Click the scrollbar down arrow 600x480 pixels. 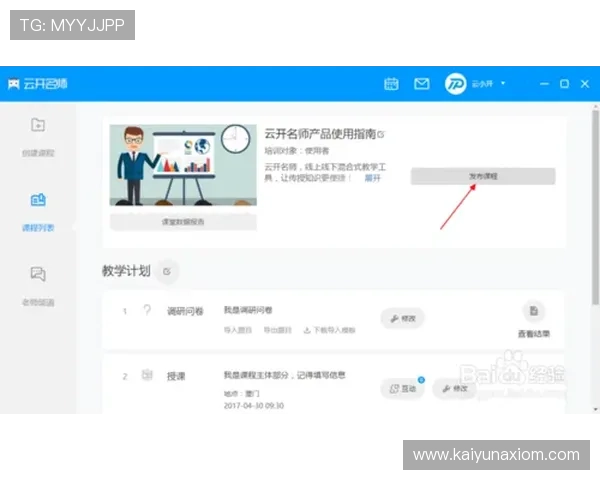pyautogui.click(x=595, y=409)
